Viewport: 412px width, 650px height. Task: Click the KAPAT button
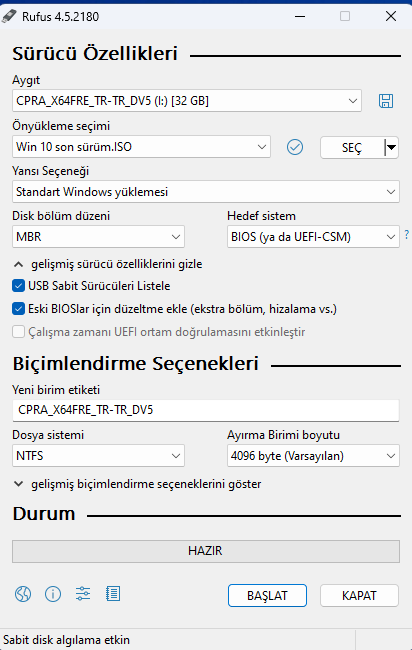359,596
